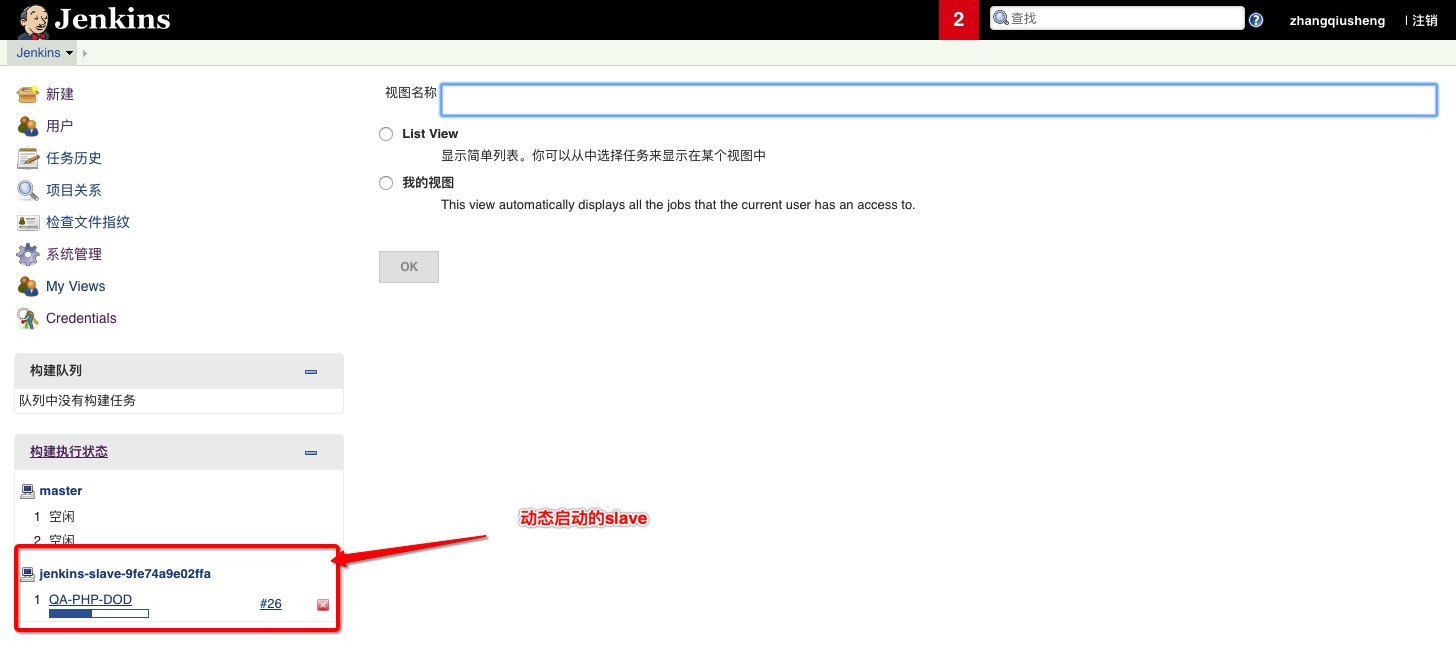Open the Jenkins breadcrumb dropdown arrow
This screenshot has width=1456, height=672.
[69, 53]
